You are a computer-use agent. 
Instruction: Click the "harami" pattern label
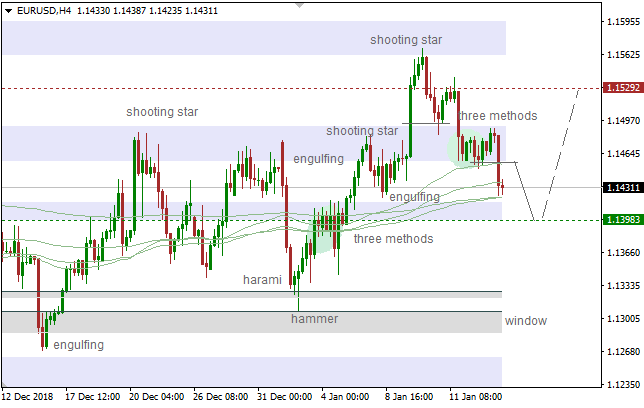click(x=262, y=280)
